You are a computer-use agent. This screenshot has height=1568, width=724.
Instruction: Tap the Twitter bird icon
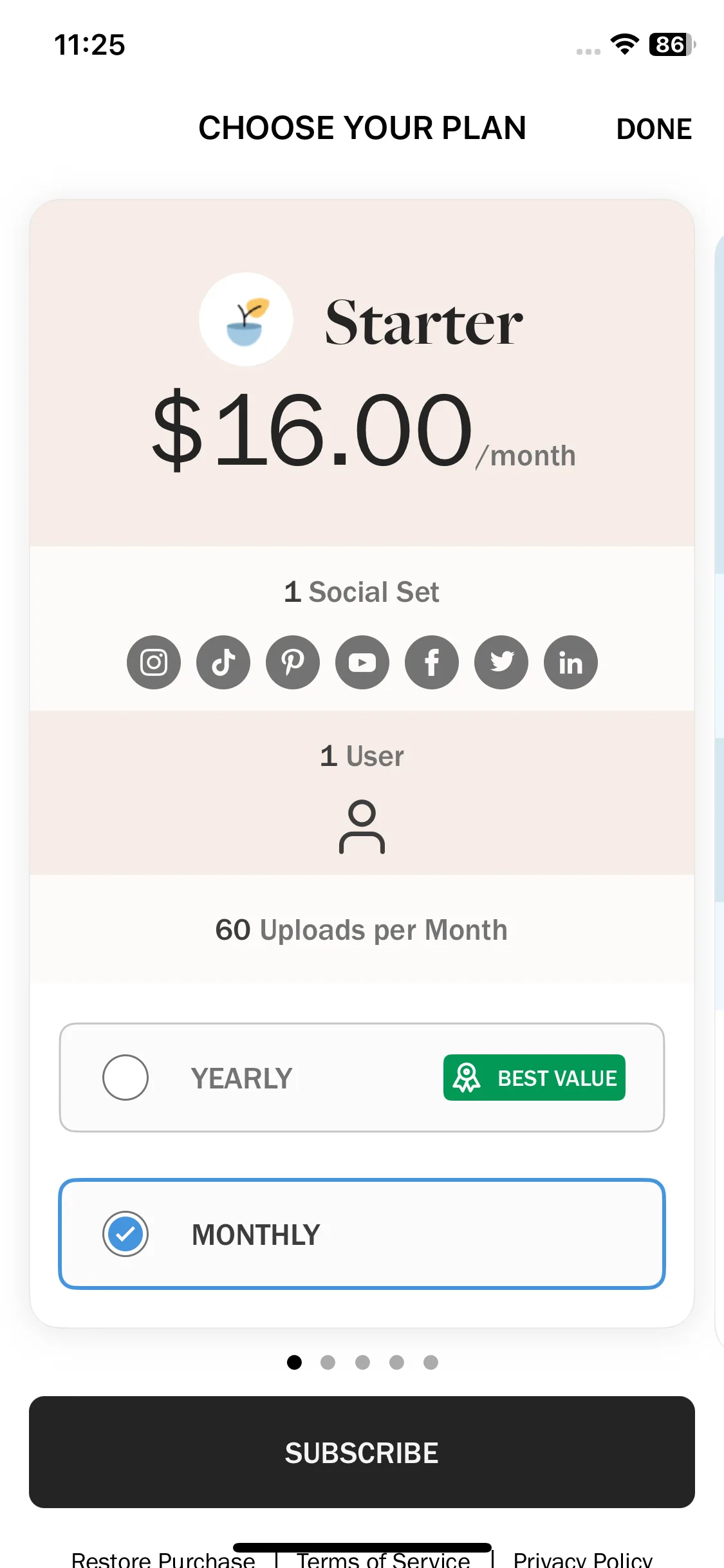click(x=501, y=662)
